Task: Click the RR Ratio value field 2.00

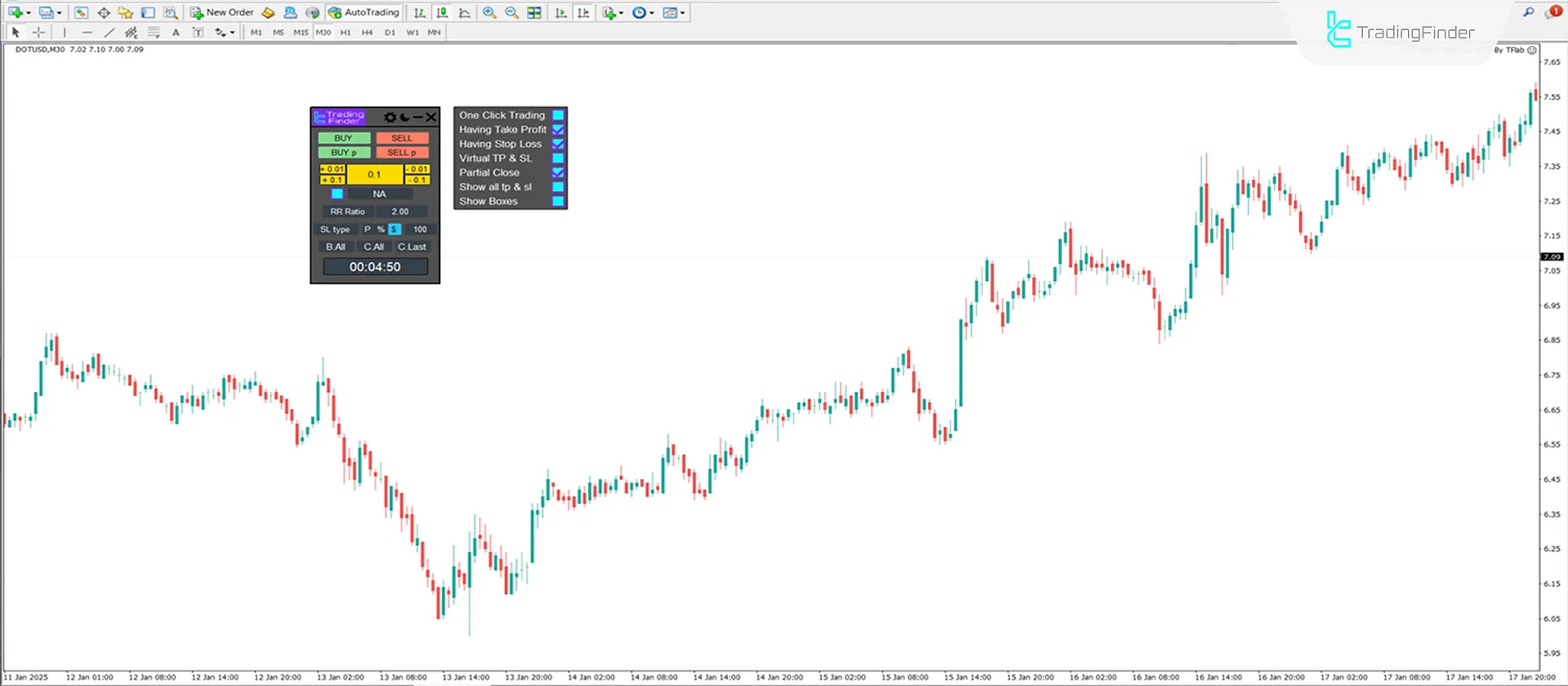Action: click(400, 212)
